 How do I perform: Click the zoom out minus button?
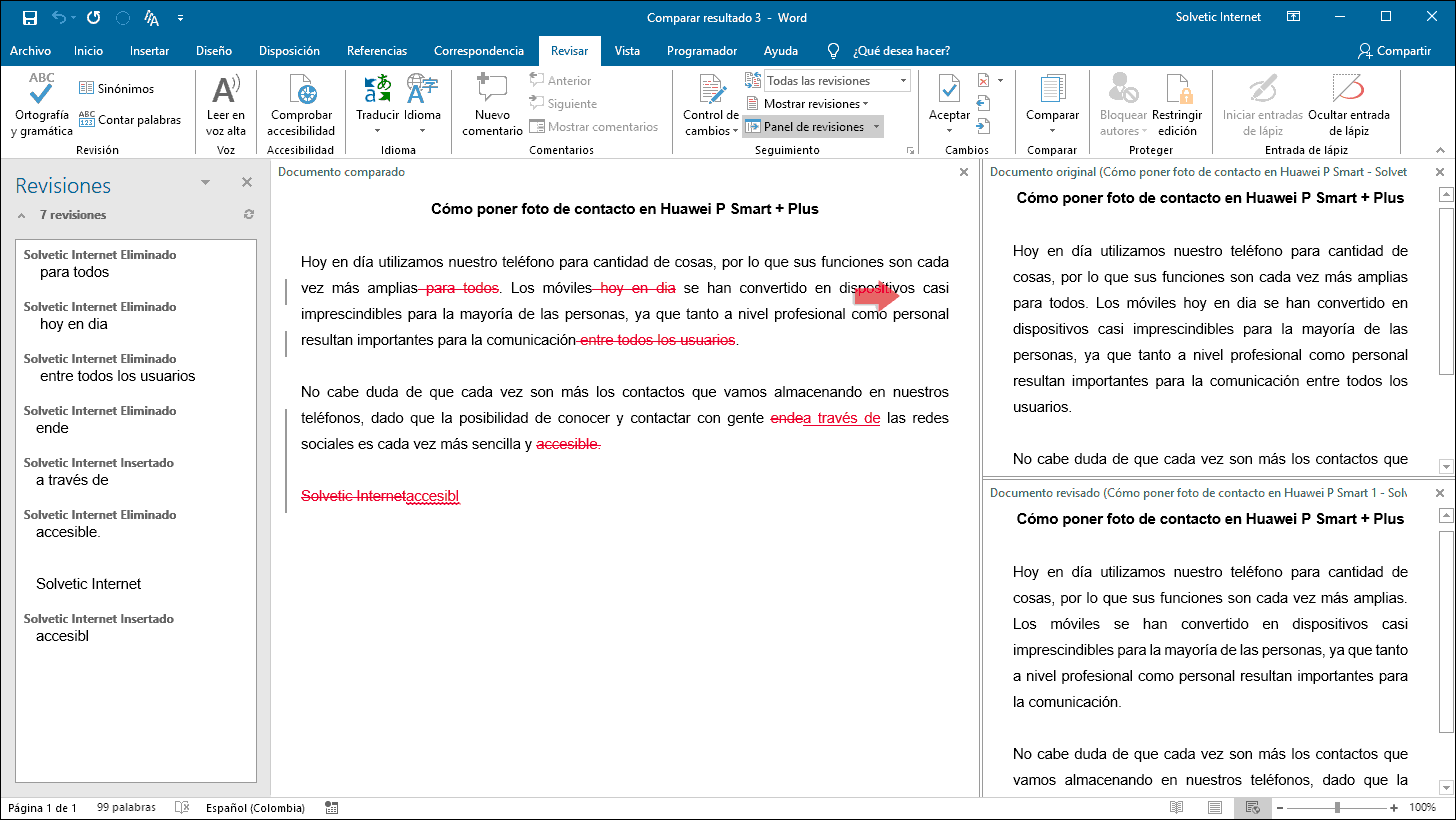click(1279, 808)
